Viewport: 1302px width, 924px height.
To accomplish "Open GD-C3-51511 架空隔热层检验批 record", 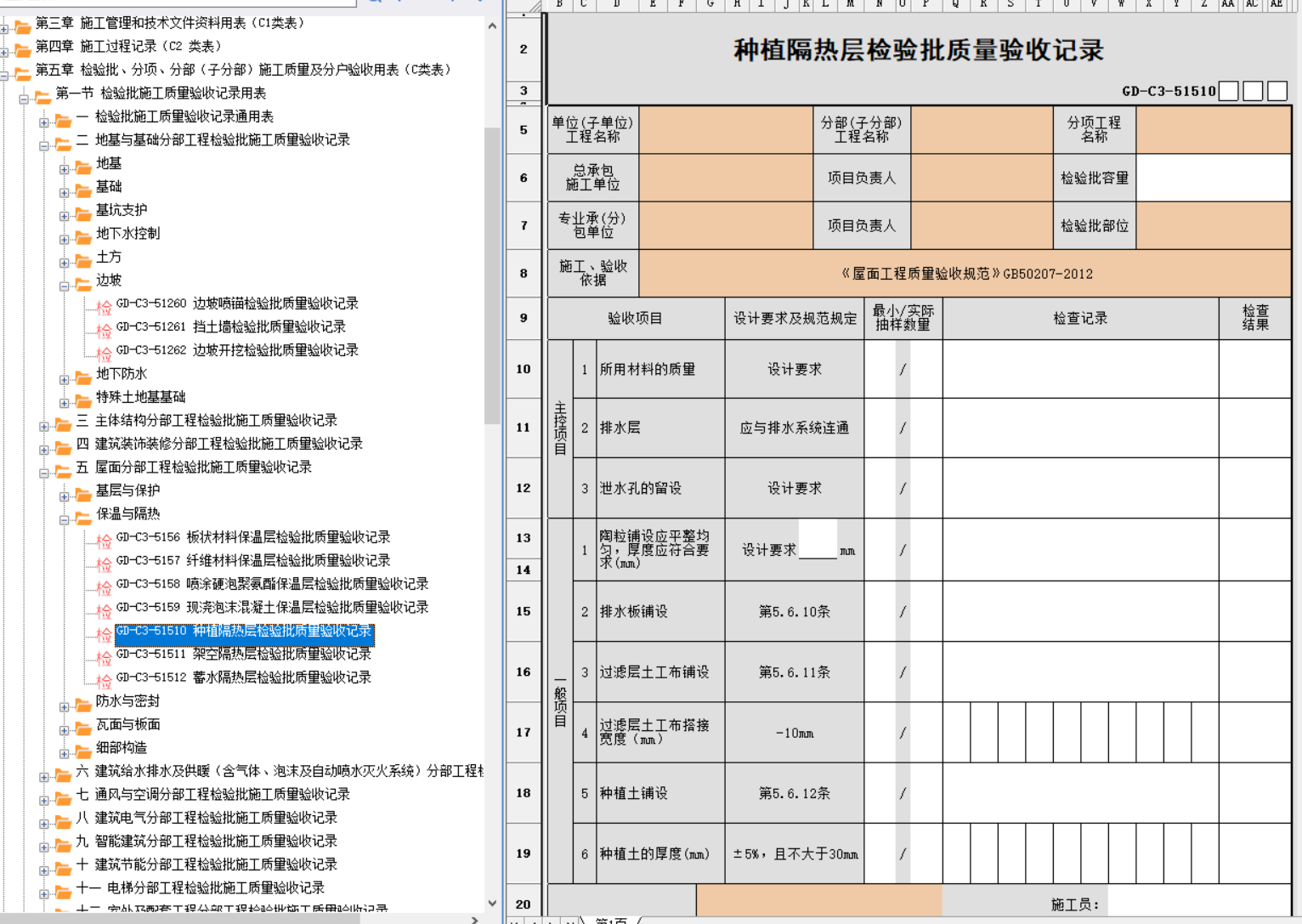I will point(244,654).
